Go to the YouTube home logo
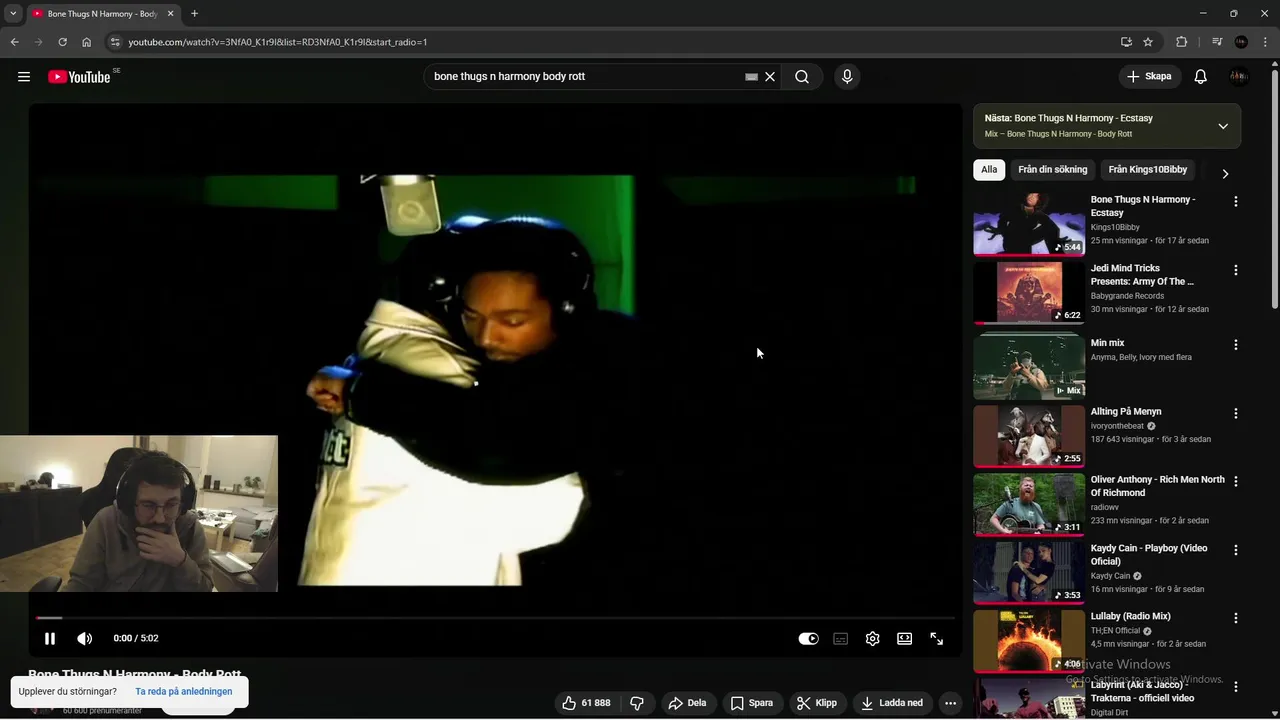The image size is (1280, 720). point(79,77)
